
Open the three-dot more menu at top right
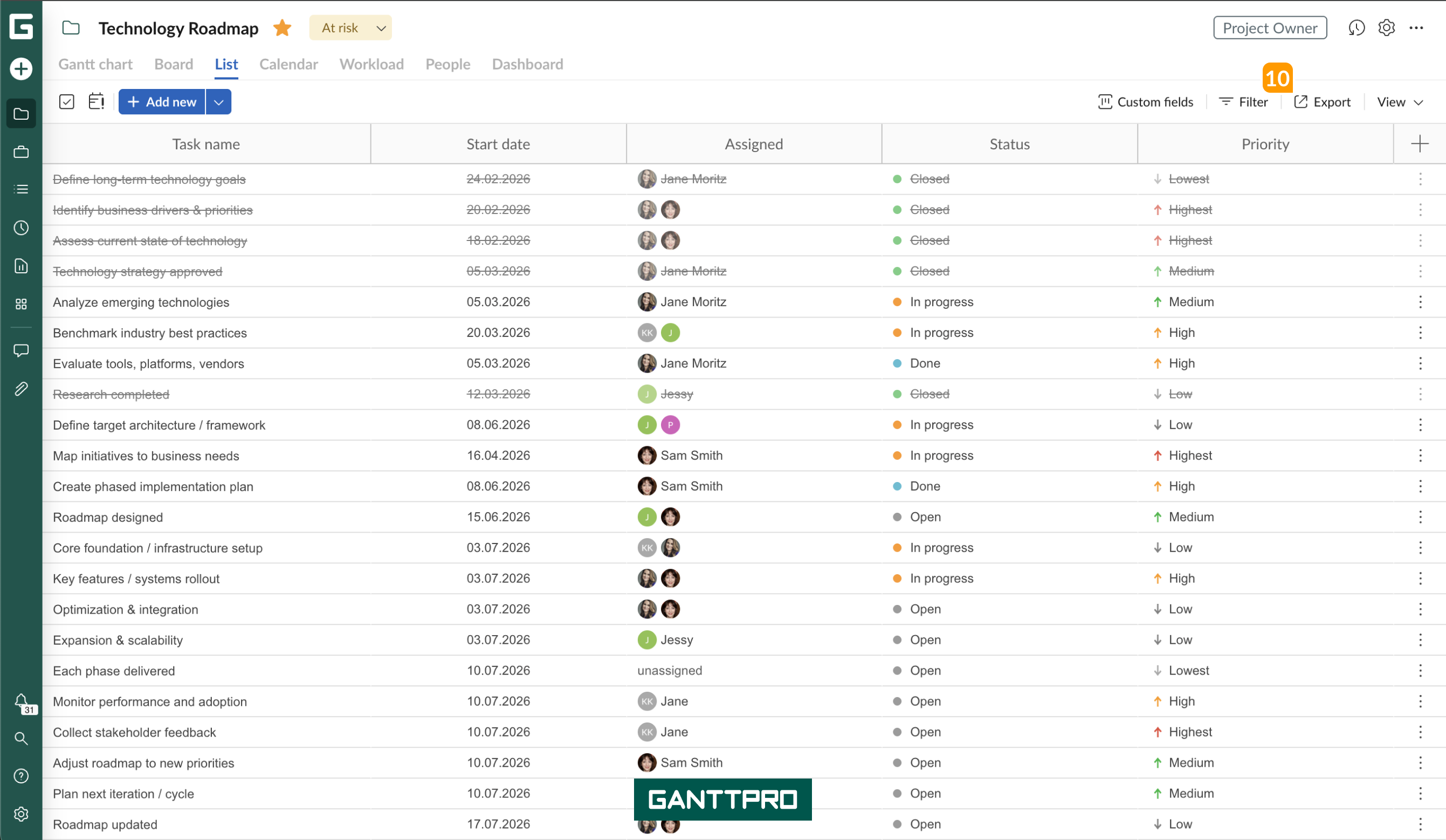1416,27
